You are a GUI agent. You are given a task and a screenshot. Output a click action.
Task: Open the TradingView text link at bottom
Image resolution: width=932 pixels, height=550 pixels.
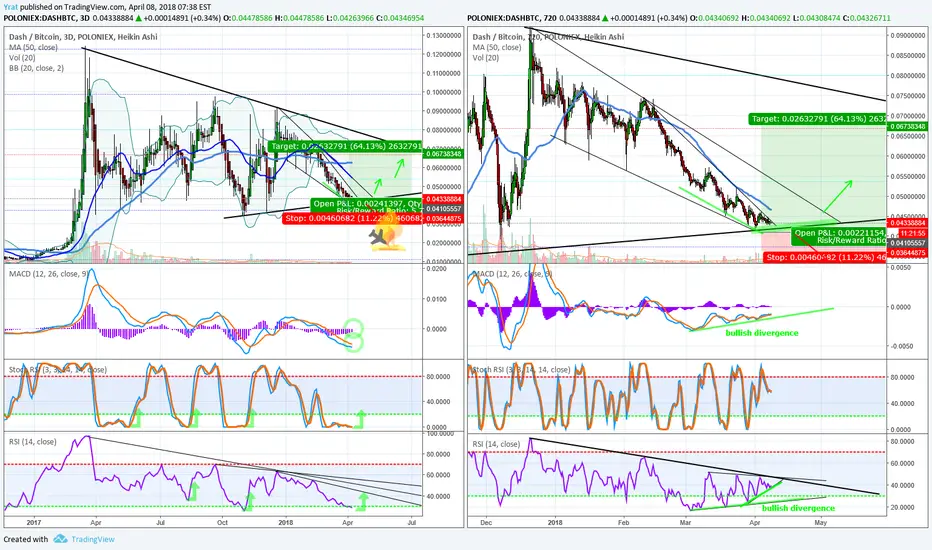93,539
